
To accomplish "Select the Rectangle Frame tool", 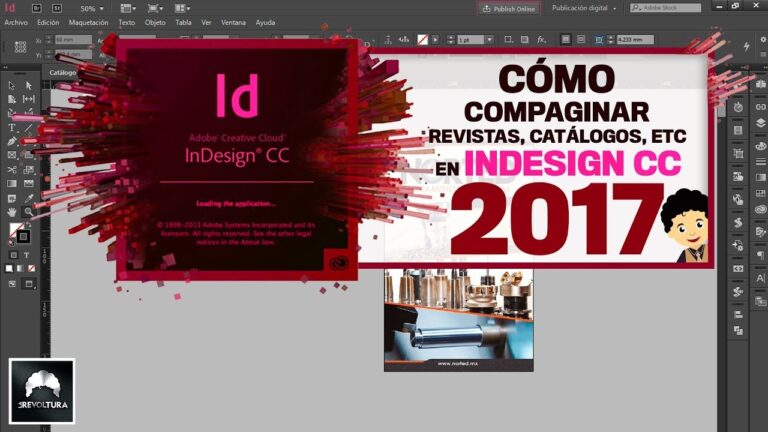I will 12,155.
